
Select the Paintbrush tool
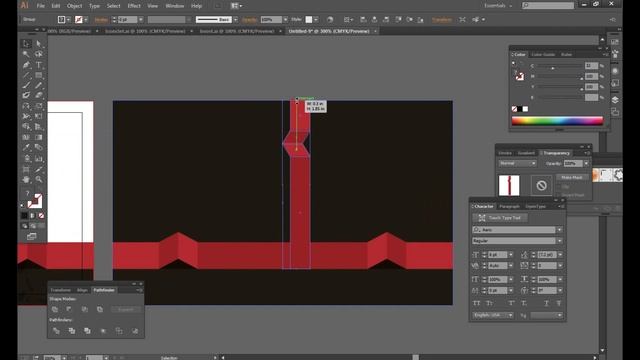pyautogui.click(x=27, y=85)
